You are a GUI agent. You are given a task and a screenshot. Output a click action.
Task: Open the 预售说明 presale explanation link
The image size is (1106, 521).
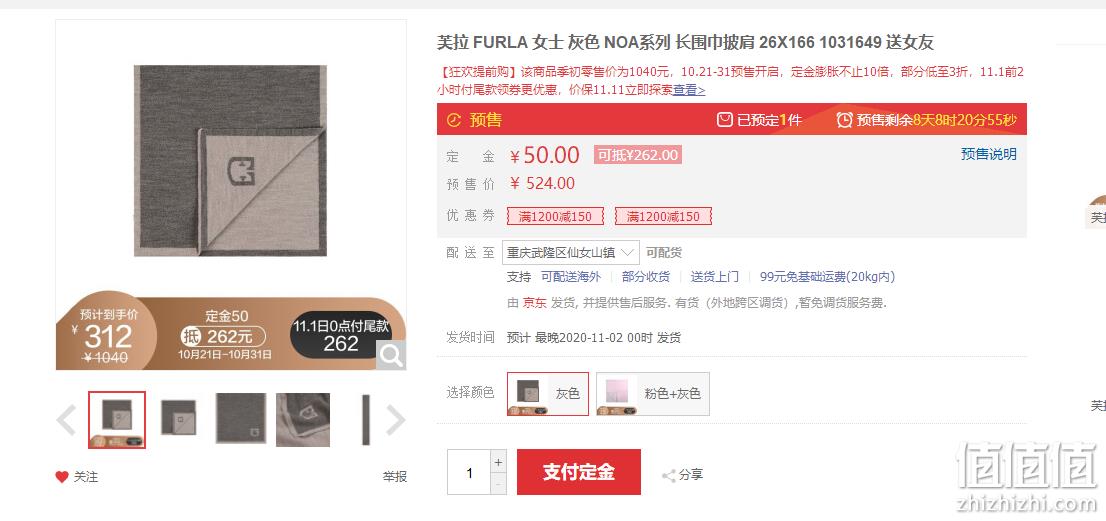coord(988,154)
